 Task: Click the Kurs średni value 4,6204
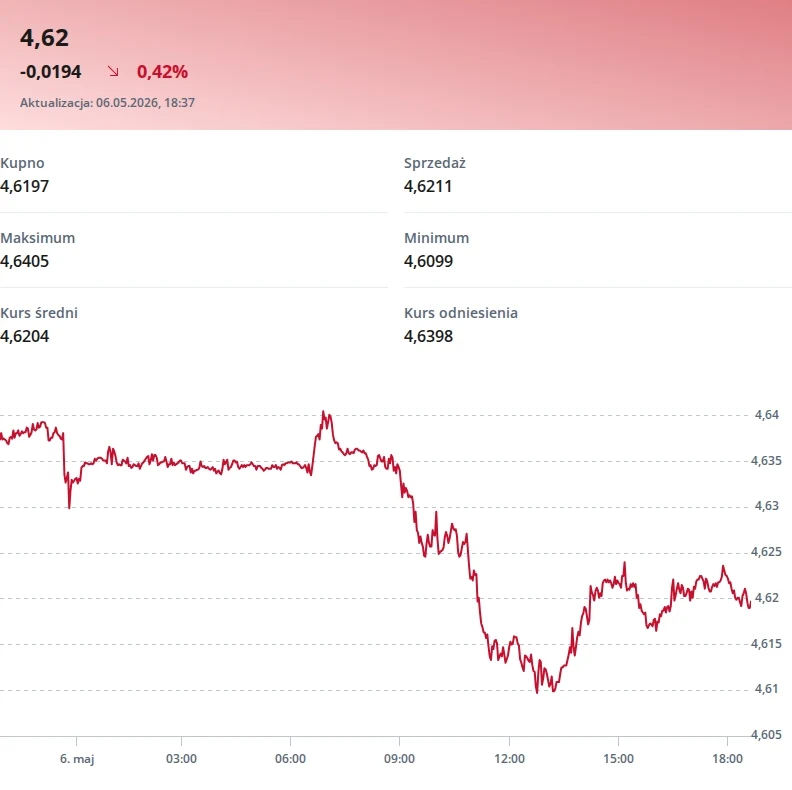click(25, 336)
